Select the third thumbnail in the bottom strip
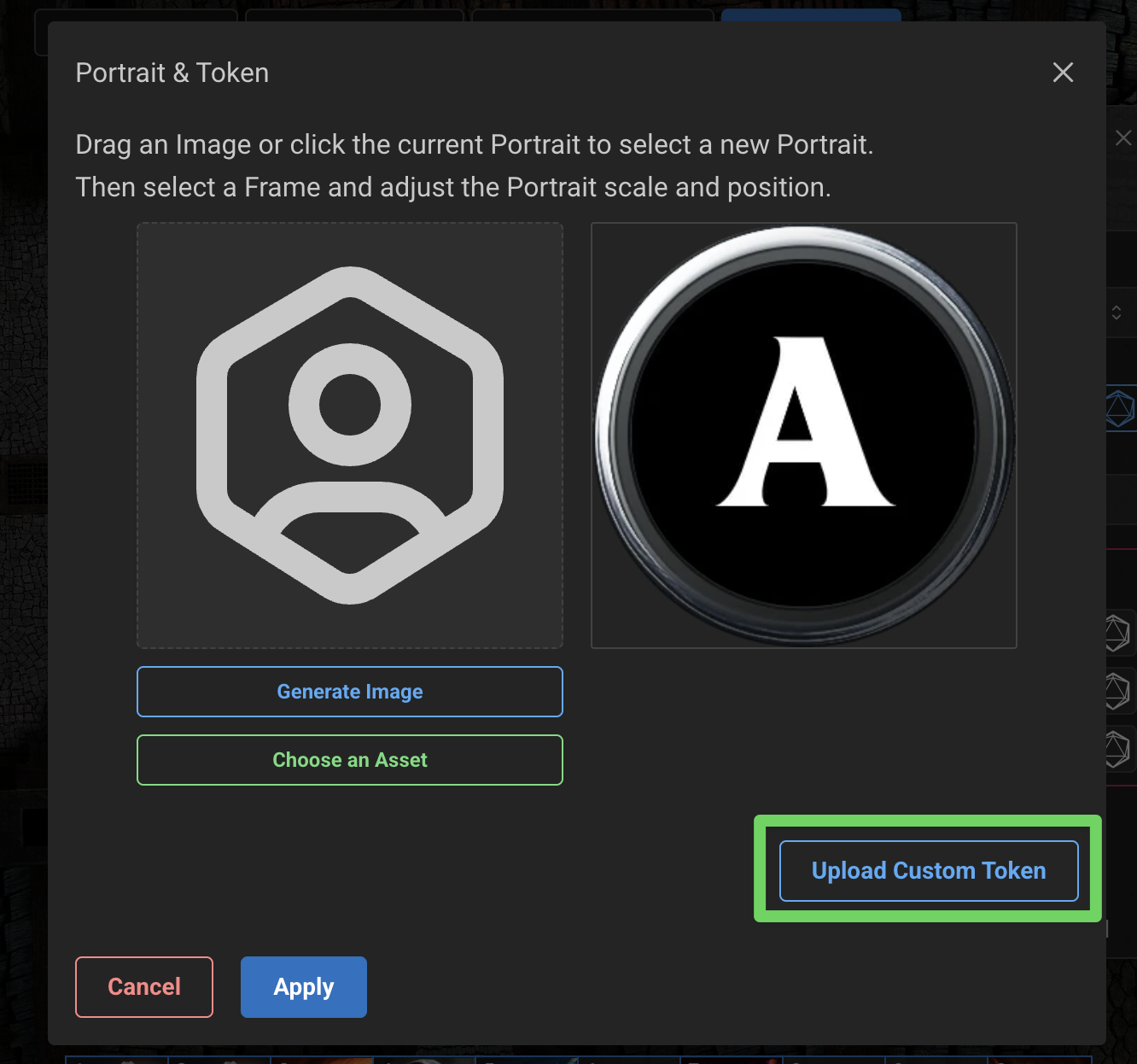The image size is (1137, 1064). pos(321,1061)
